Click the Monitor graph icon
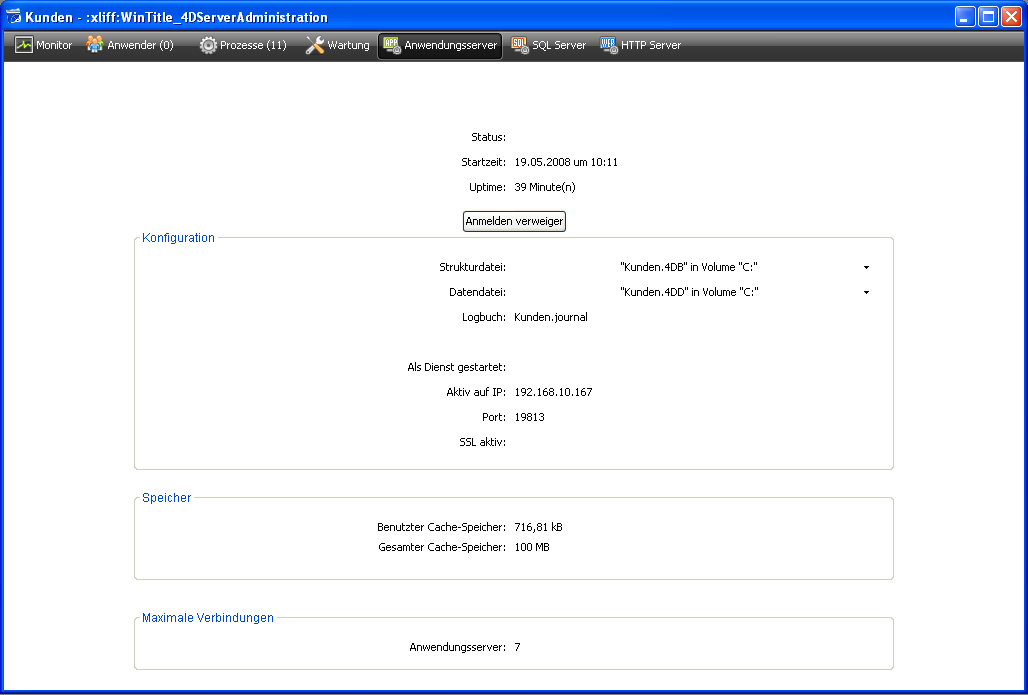This screenshot has width=1028, height=695. (24, 45)
